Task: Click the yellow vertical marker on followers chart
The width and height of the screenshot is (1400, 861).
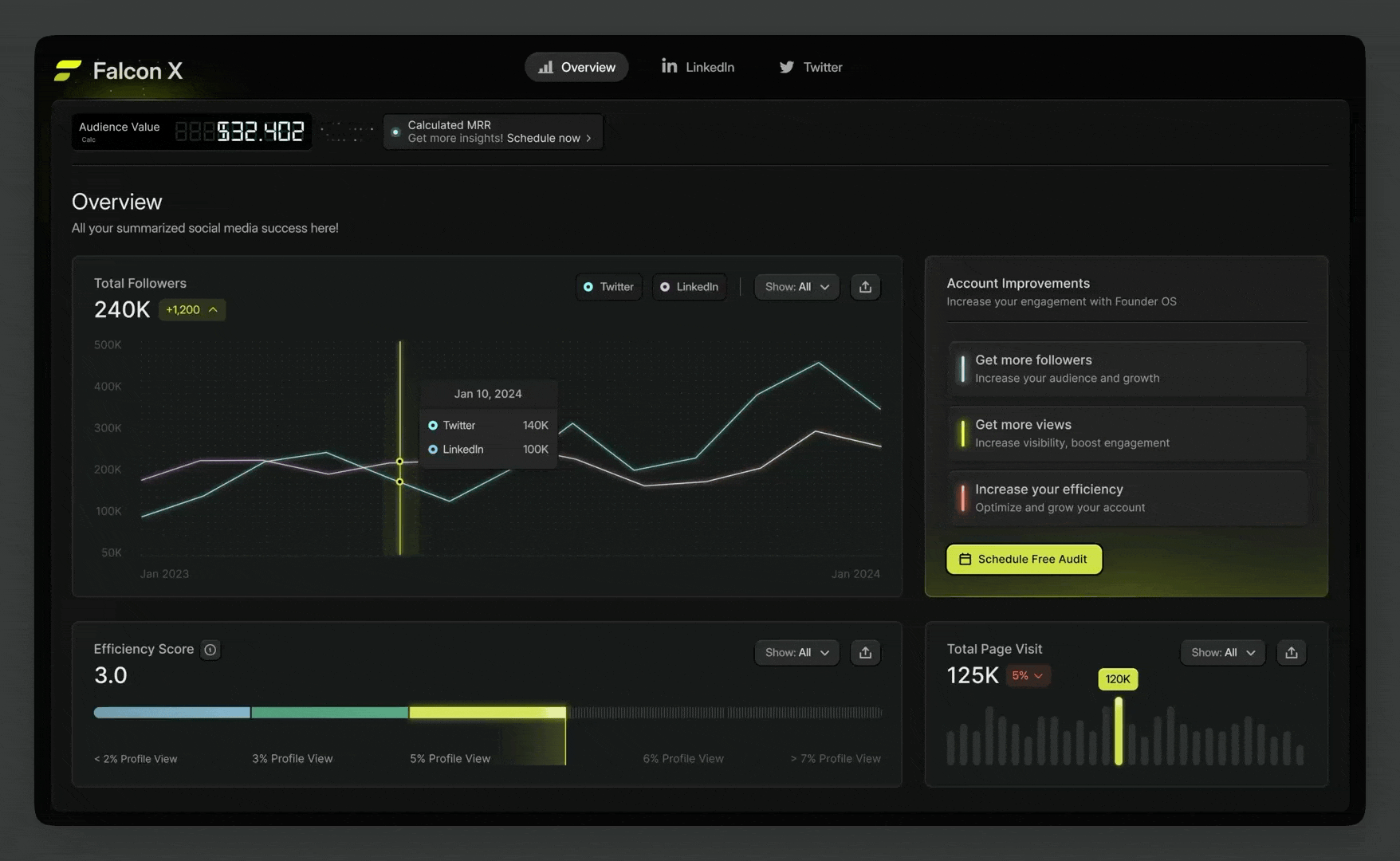Action: 400,448
